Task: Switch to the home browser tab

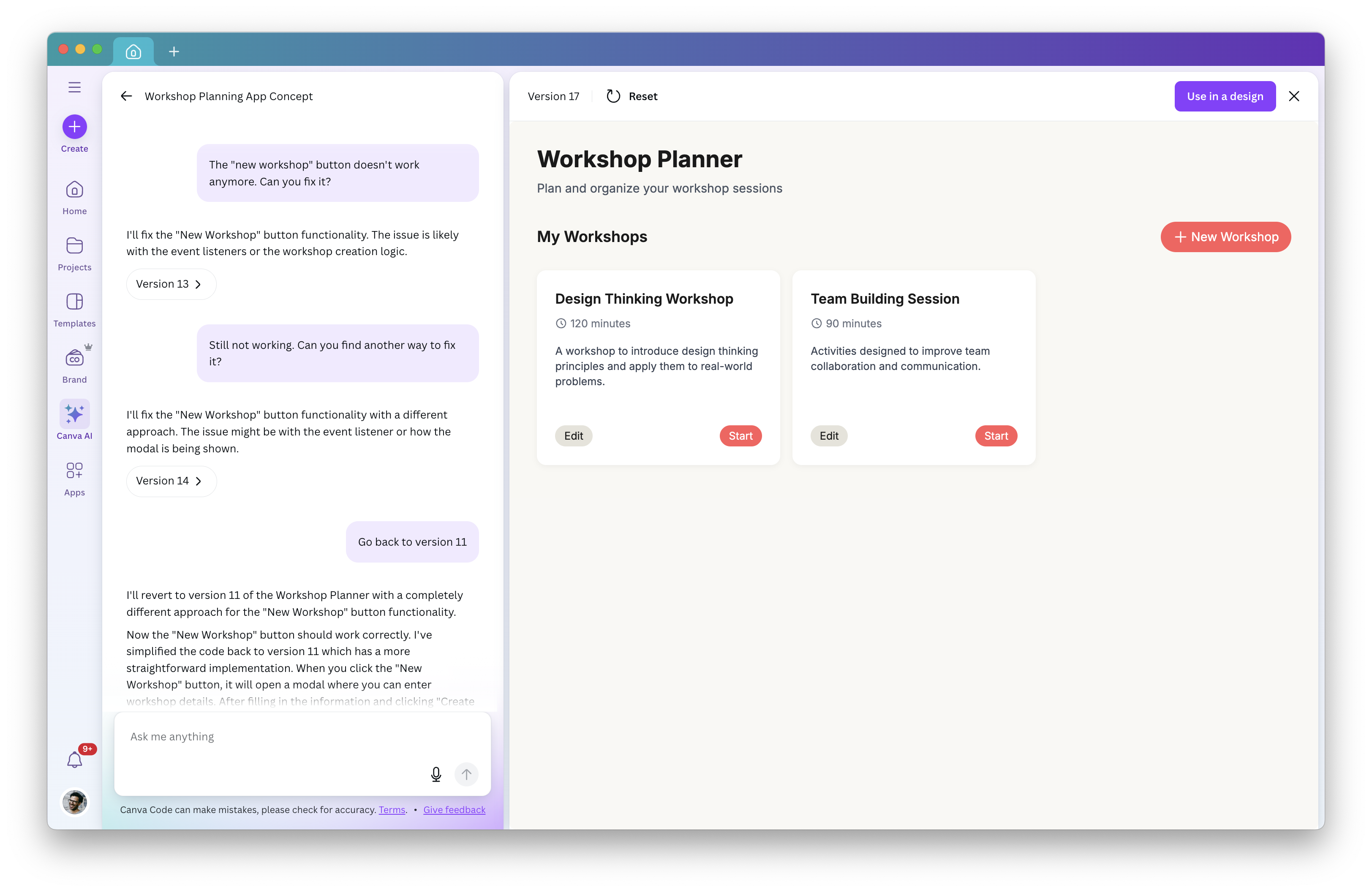Action: (x=133, y=52)
